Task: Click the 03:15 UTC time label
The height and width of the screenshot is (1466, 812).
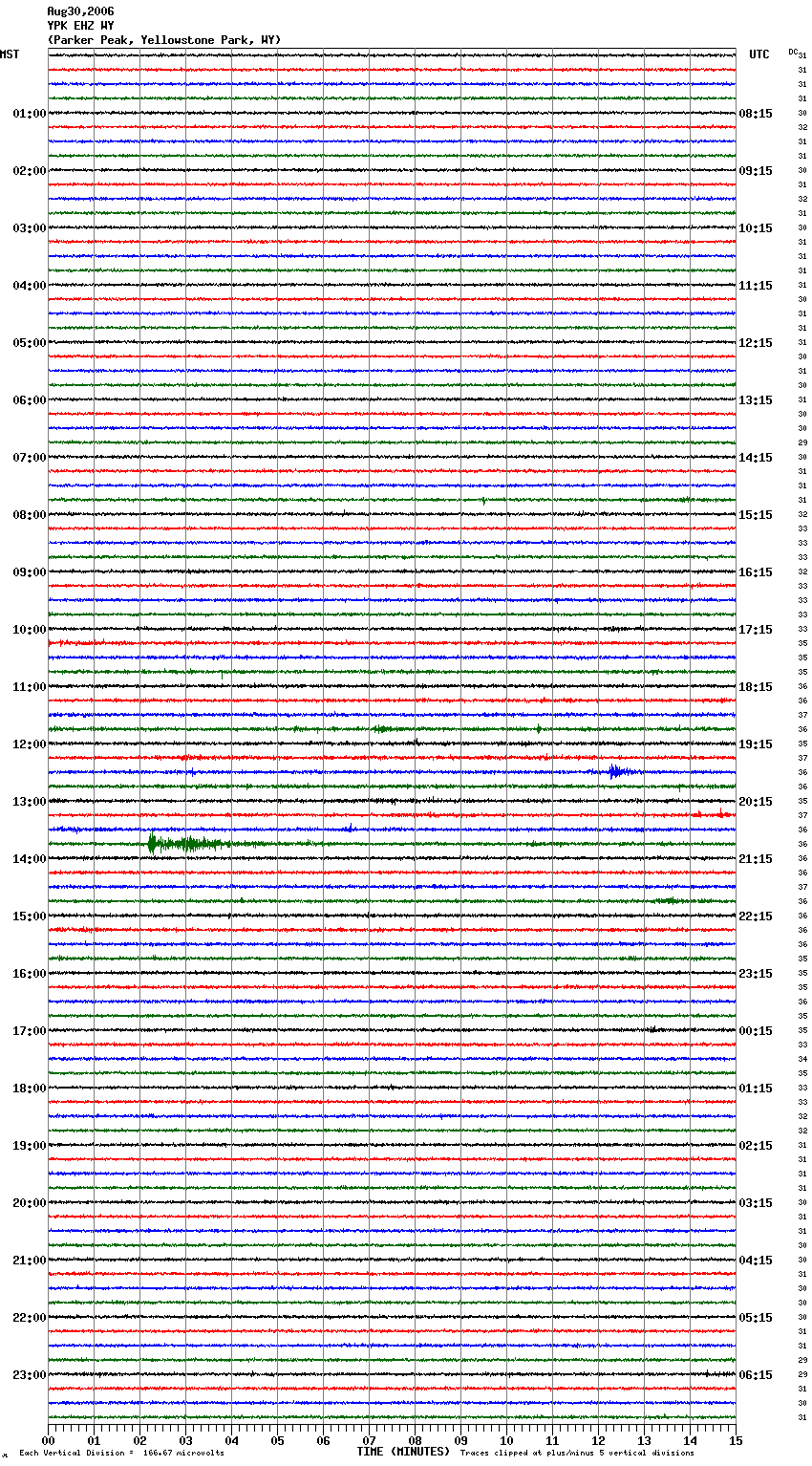Action: 756,1203
